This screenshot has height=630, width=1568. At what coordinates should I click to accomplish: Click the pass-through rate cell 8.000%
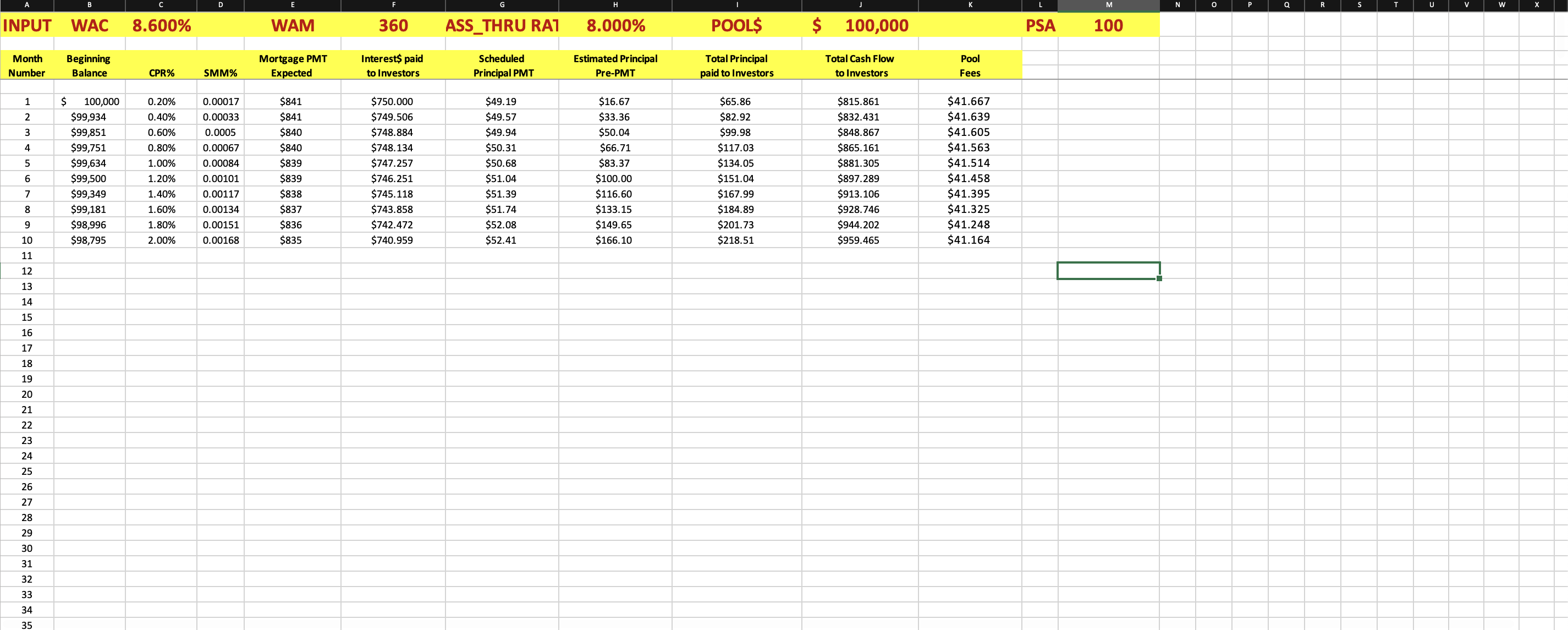click(615, 25)
